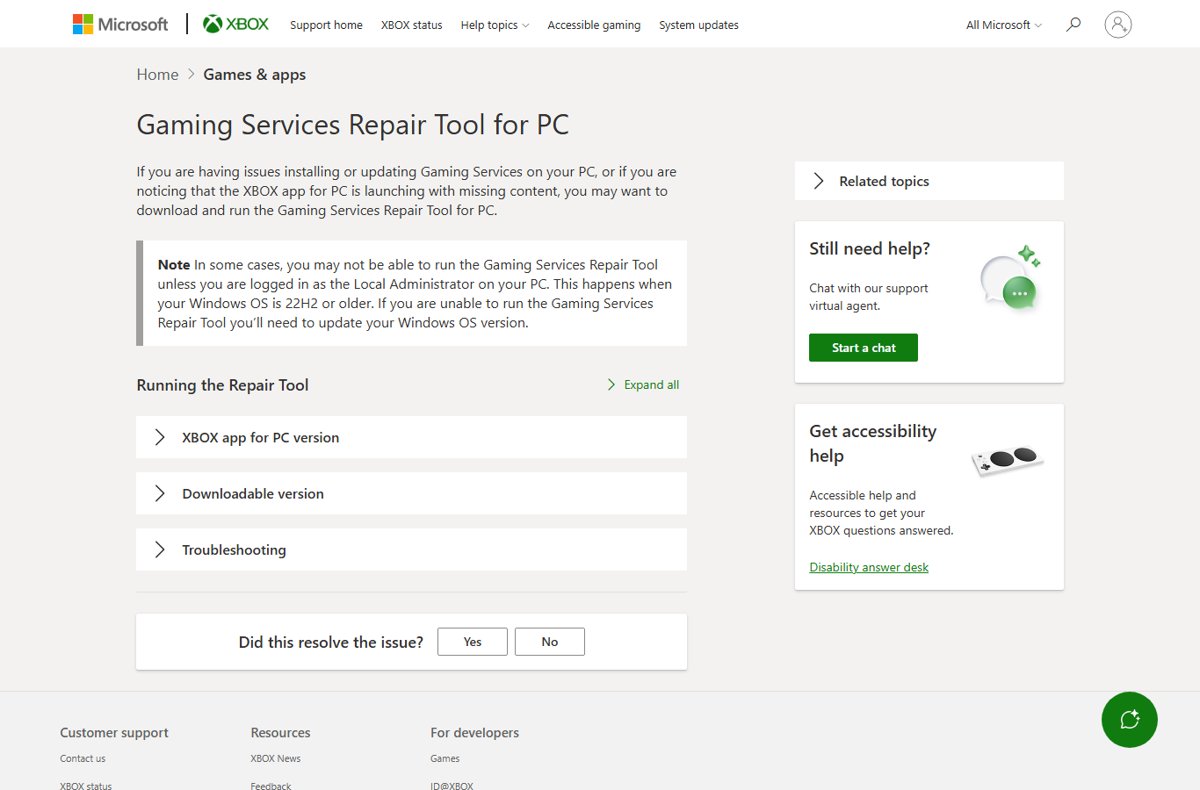Image resolution: width=1200 pixels, height=790 pixels.
Task: Click the Still need help? heading
Action: click(869, 249)
